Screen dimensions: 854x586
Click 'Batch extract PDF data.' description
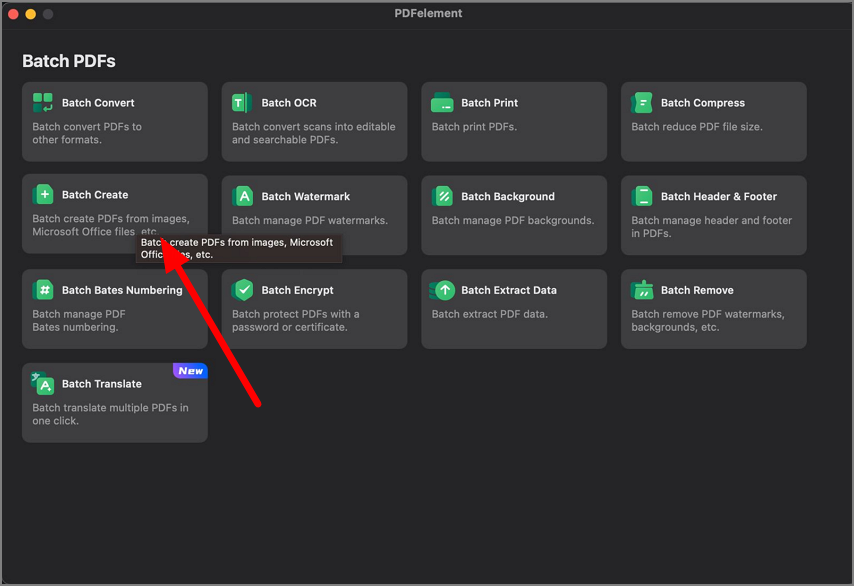pos(490,314)
